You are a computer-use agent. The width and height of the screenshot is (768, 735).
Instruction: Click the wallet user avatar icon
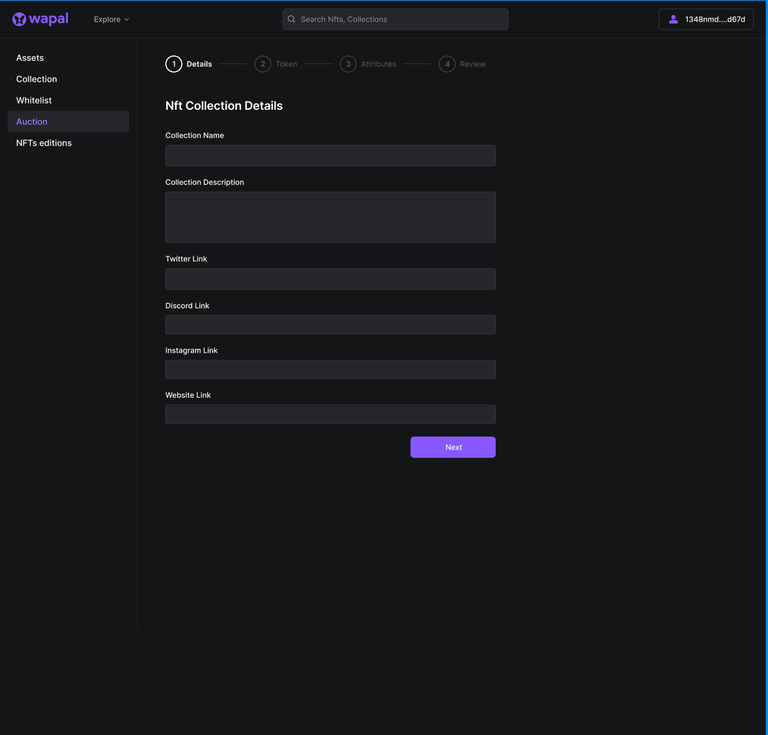(673, 19)
